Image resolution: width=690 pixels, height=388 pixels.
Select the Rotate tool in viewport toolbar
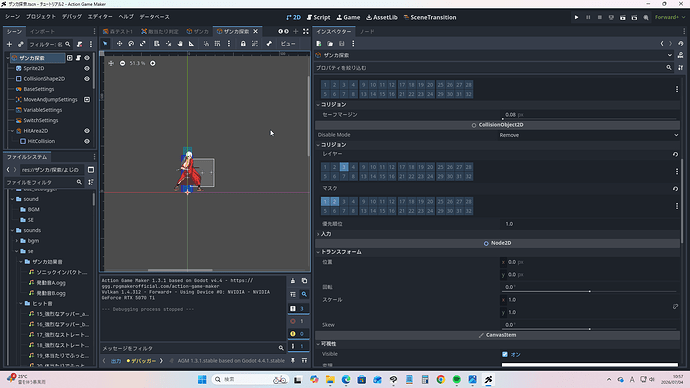coord(131,44)
